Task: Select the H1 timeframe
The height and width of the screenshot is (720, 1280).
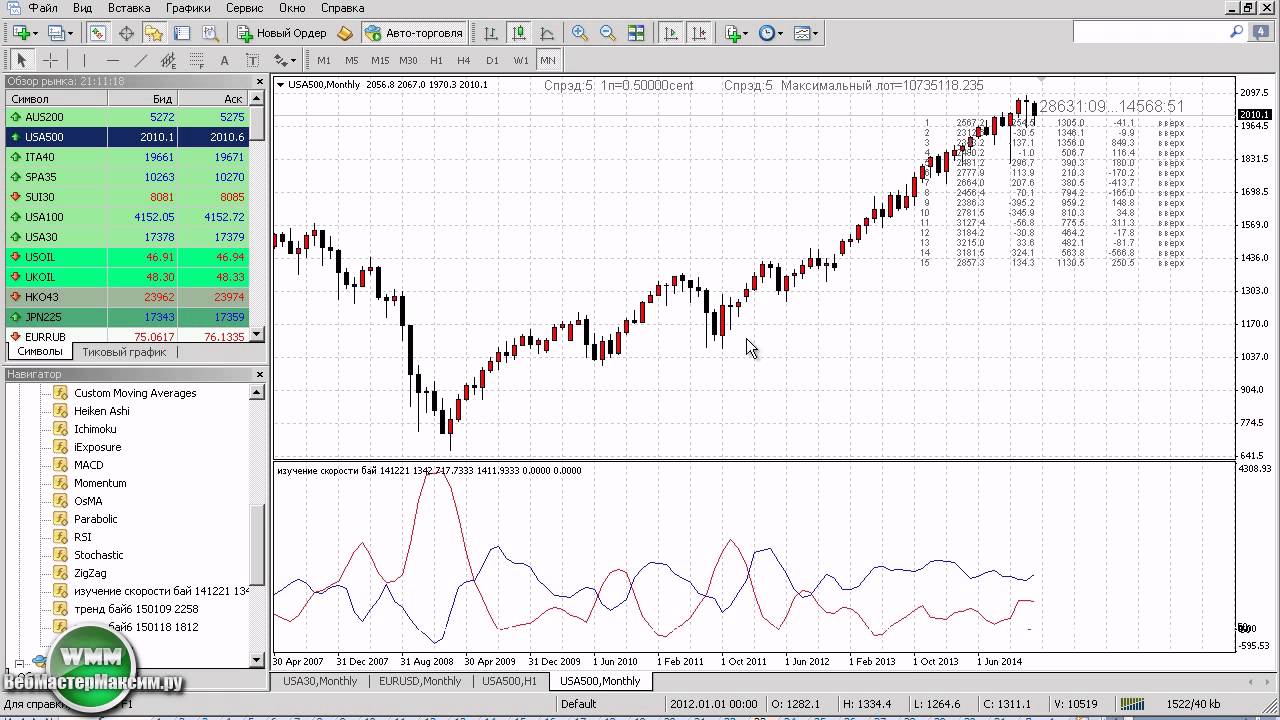Action: (x=436, y=60)
